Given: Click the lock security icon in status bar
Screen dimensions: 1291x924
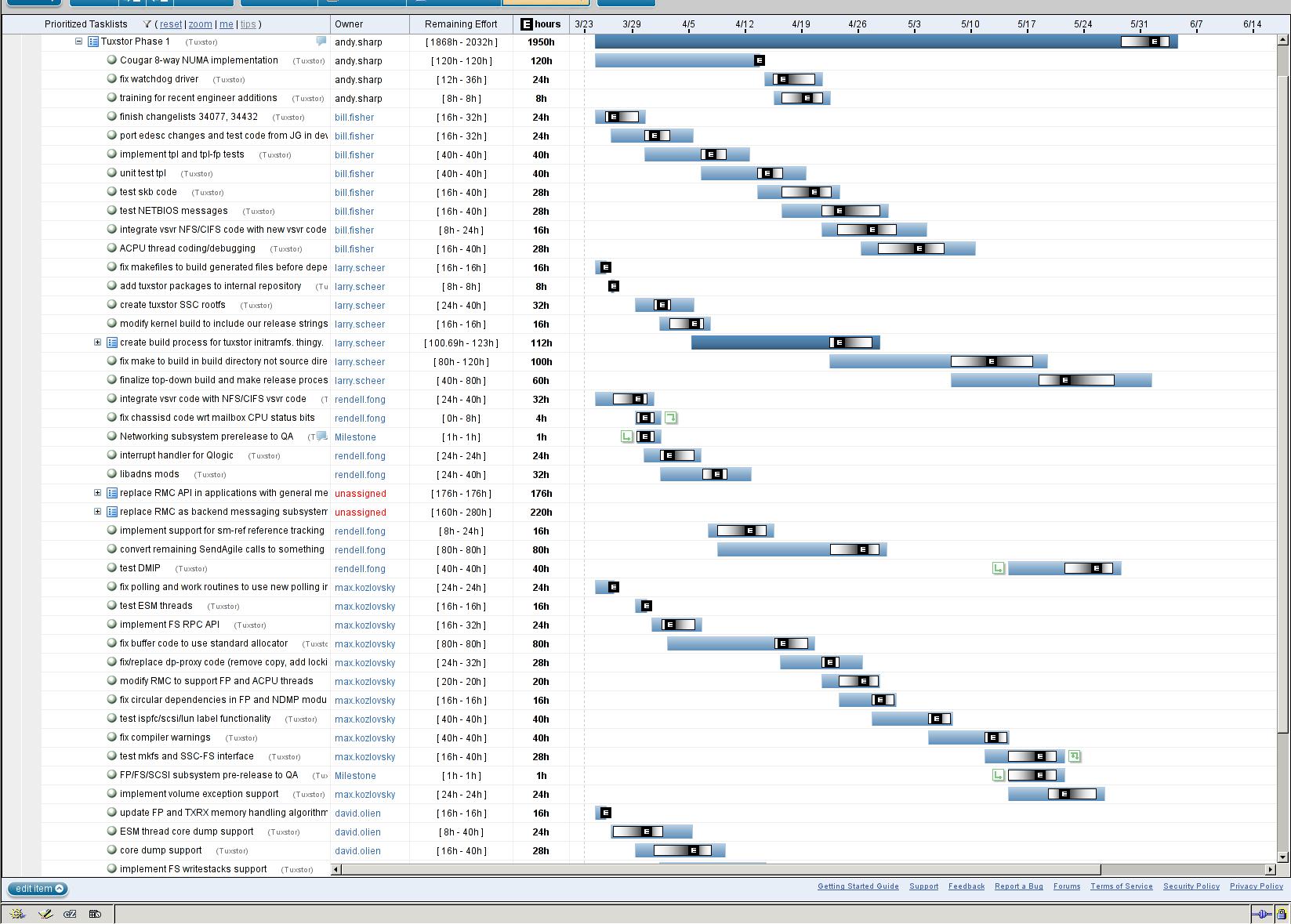Looking at the screenshot, I should tap(1281, 914).
